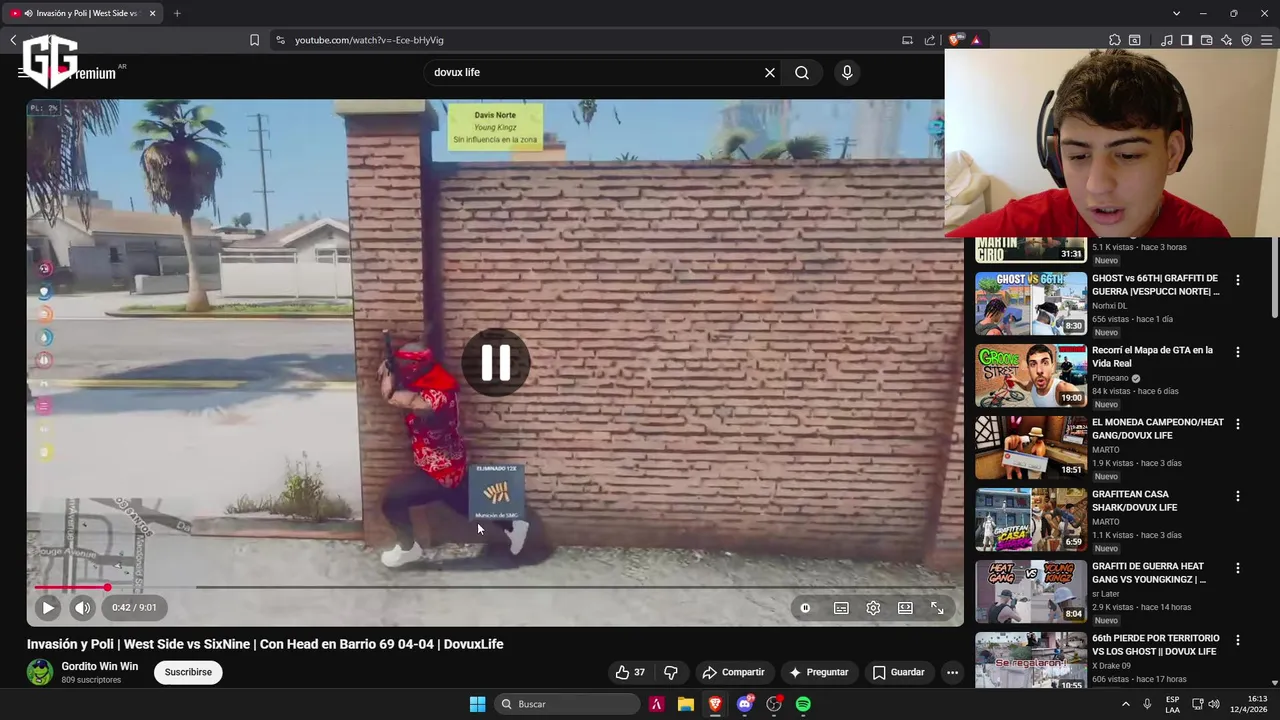The width and height of the screenshot is (1280, 720).
Task: Open options menu for Recorrí el Mapa video
Action: (1238, 352)
